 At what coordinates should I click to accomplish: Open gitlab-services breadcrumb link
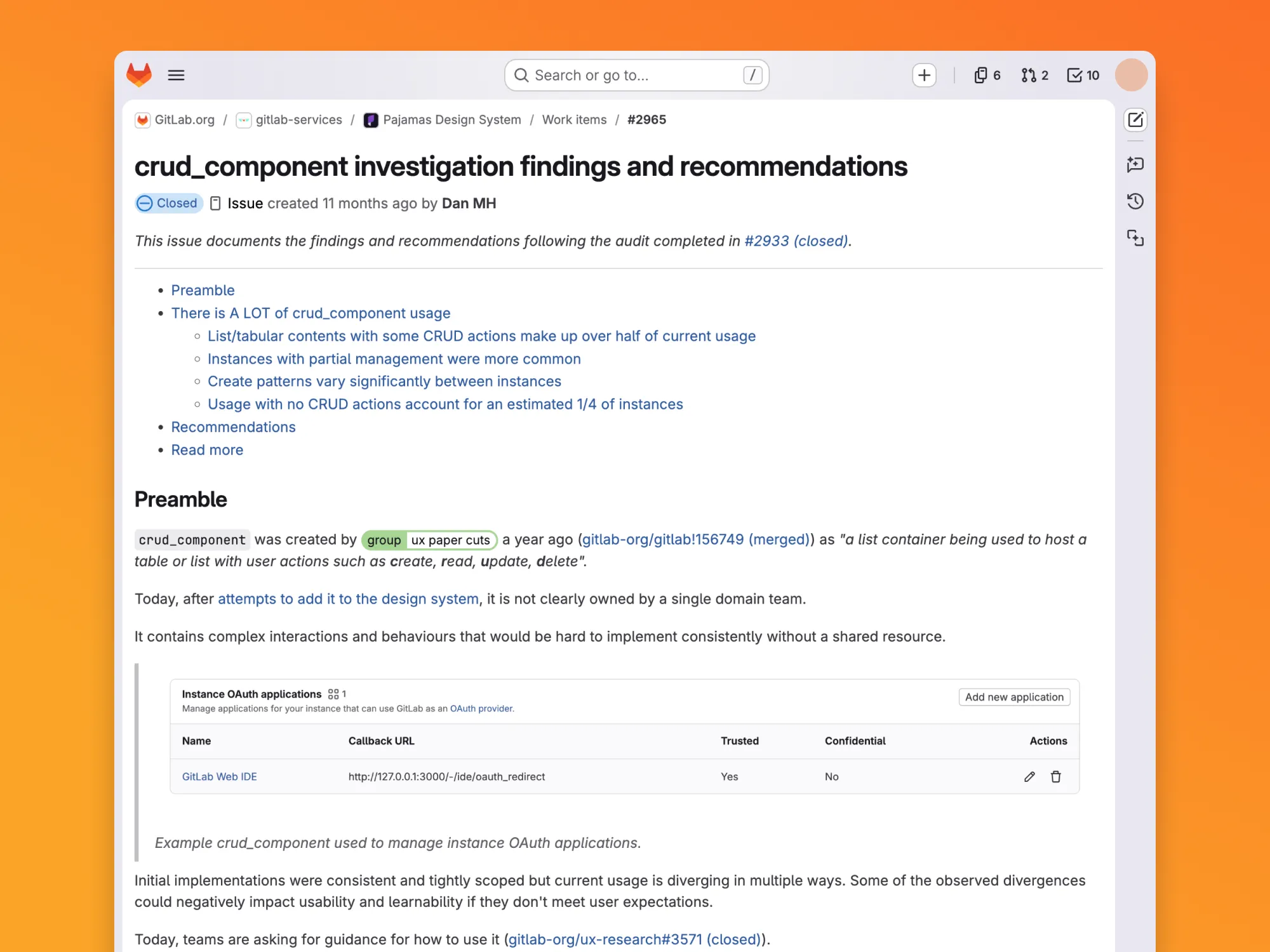click(299, 120)
